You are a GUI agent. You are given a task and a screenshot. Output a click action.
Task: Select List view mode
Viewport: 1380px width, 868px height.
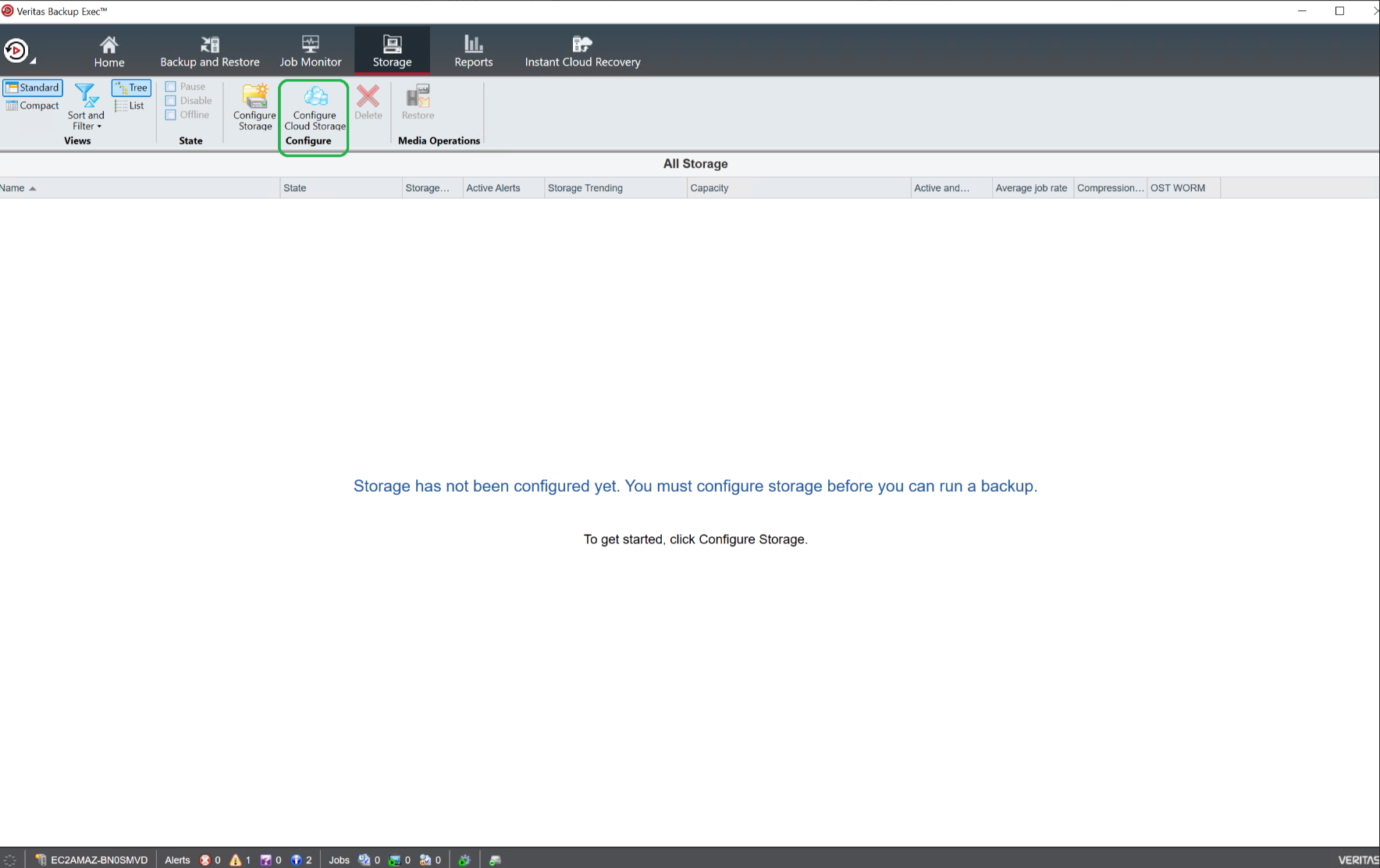click(x=130, y=105)
